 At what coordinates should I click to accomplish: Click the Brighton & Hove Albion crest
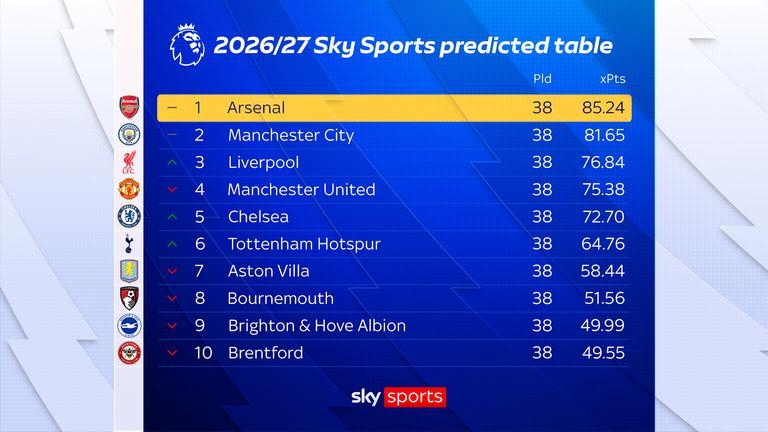(x=129, y=325)
